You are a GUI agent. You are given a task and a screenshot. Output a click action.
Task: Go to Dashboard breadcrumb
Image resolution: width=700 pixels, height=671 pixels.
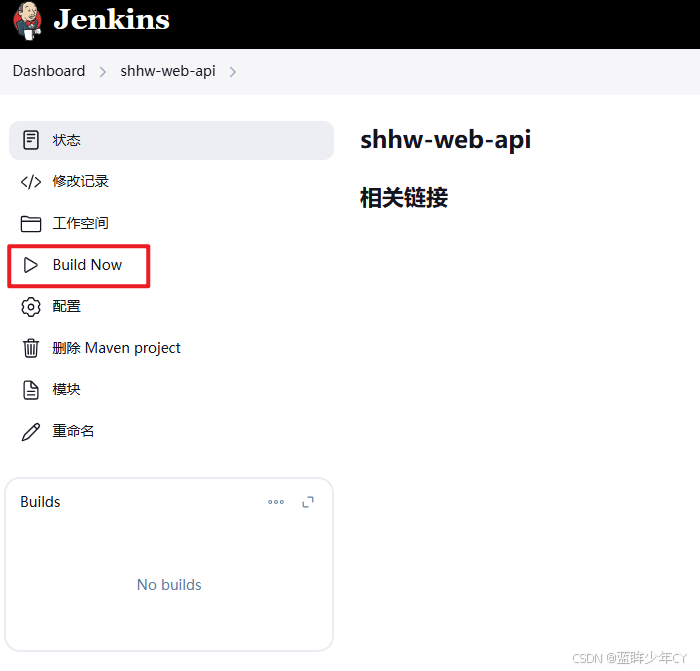[49, 71]
